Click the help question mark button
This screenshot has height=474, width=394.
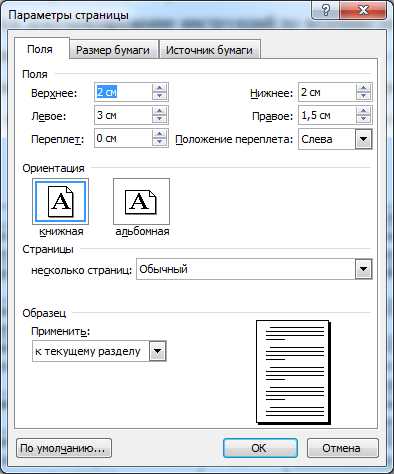326,11
